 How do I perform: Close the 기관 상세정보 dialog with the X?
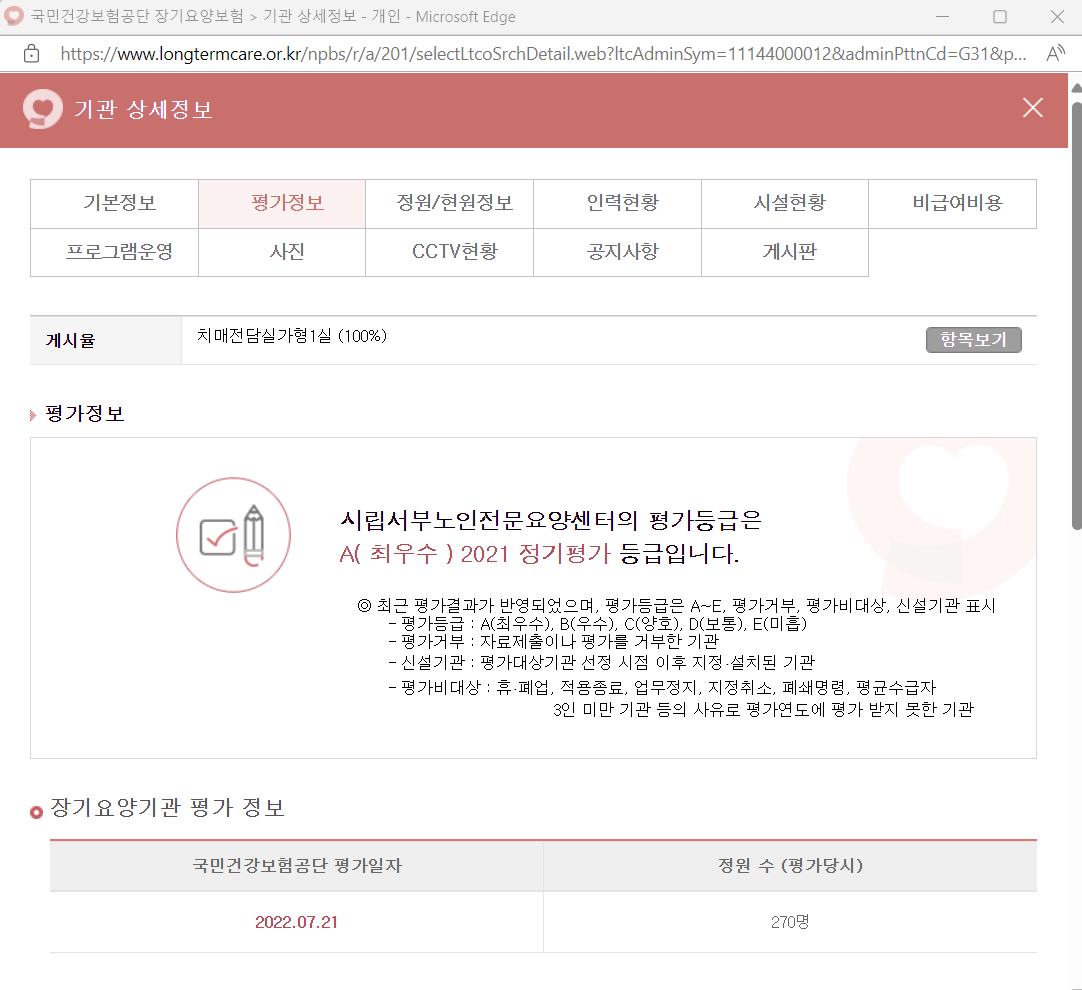point(1032,107)
